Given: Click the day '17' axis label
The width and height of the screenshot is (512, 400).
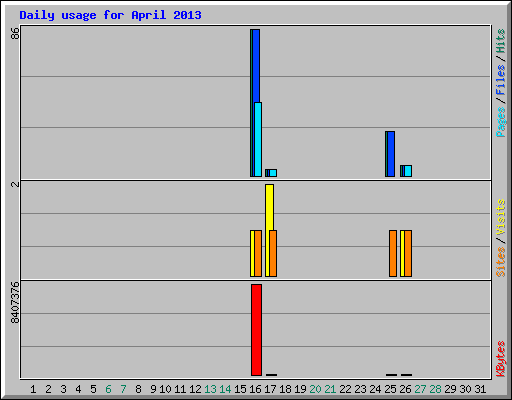Looking at the screenshot, I should click(270, 389).
